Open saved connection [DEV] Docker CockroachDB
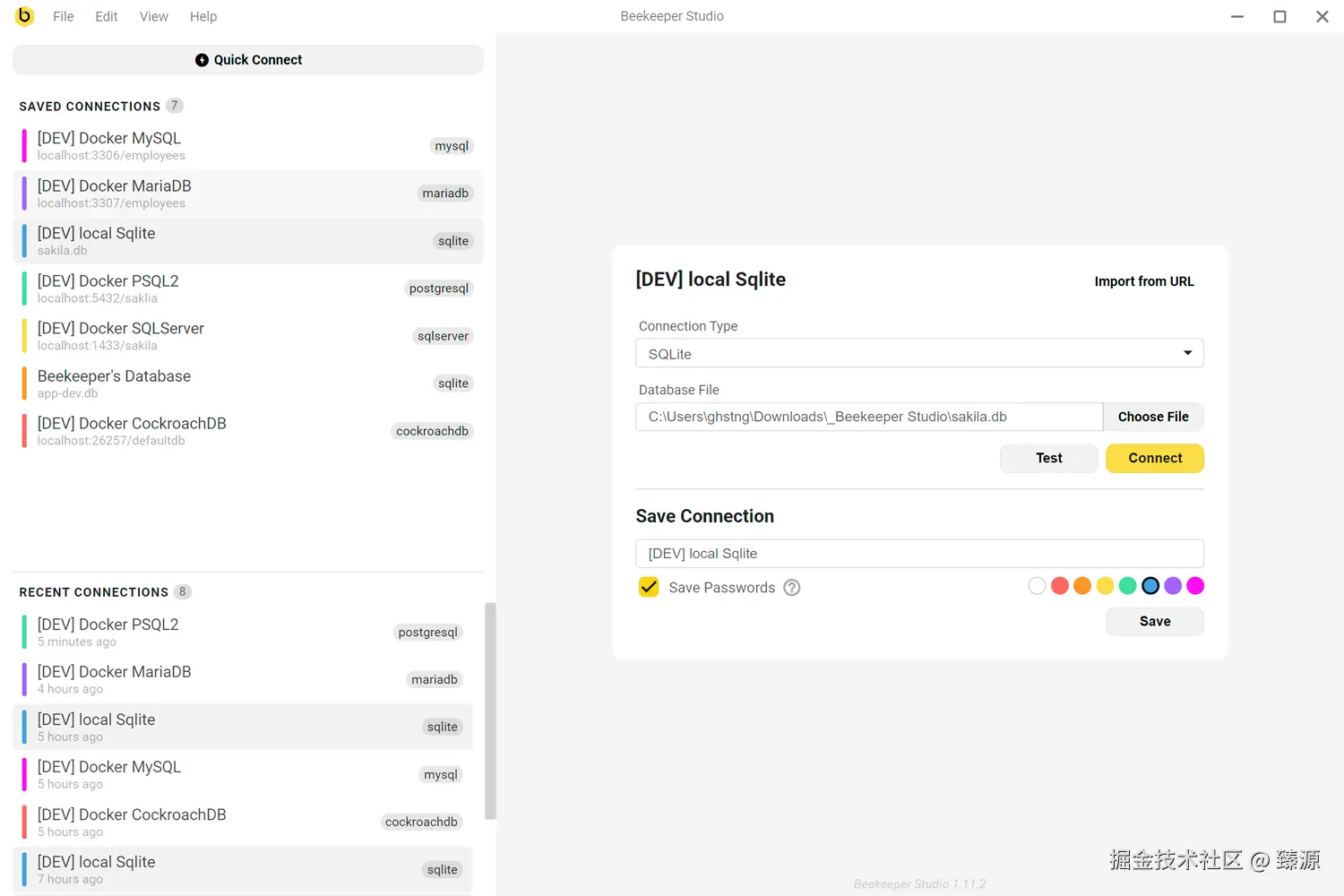The width and height of the screenshot is (1344, 896). (x=248, y=431)
